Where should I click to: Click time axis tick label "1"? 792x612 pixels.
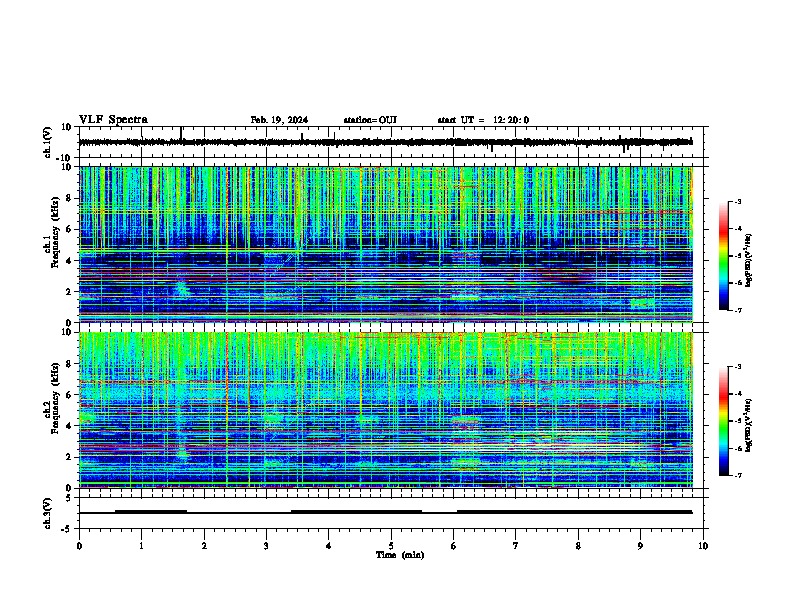coord(141,546)
